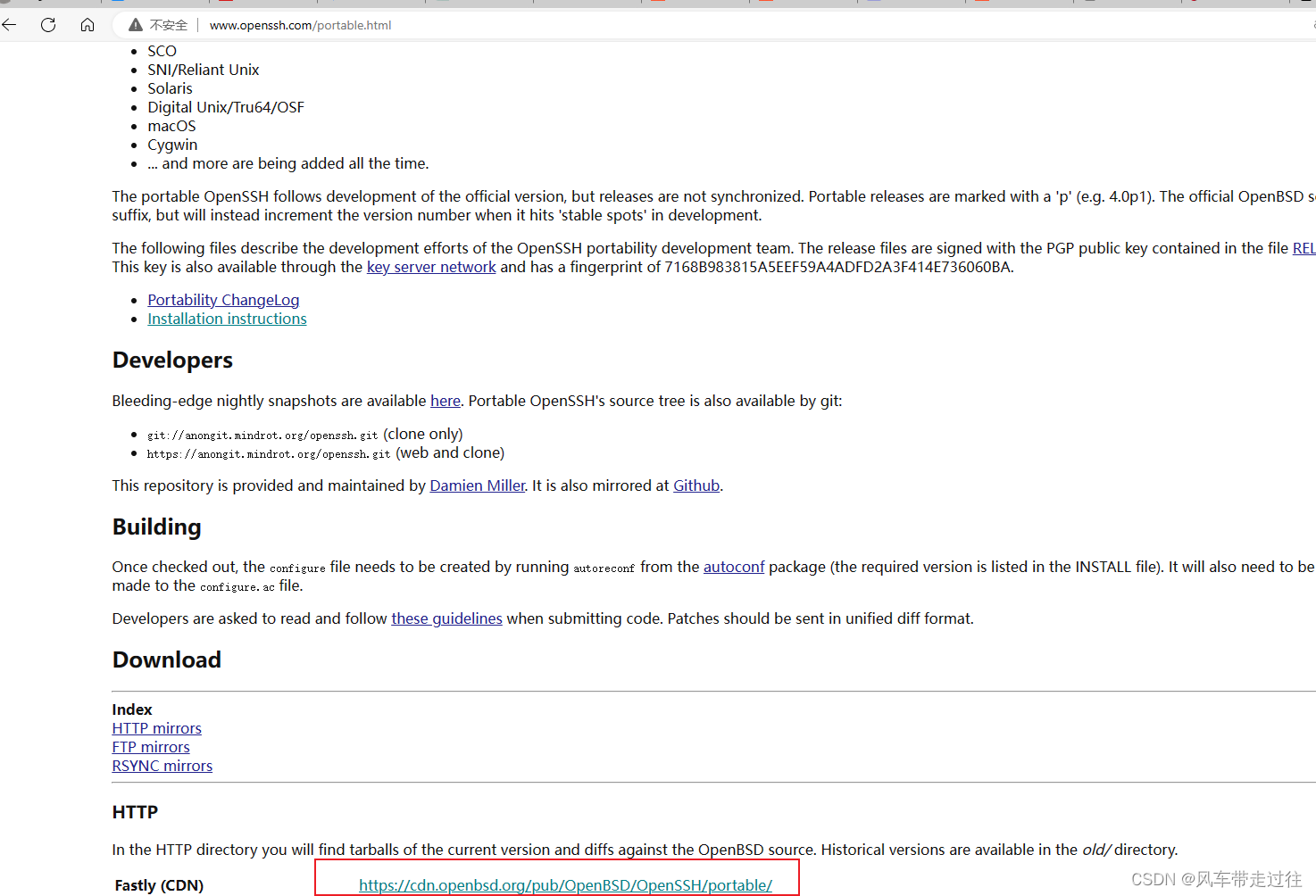Viewport: 1316px width, 896px height.
Task: Open Installation instructions link
Action: [227, 319]
